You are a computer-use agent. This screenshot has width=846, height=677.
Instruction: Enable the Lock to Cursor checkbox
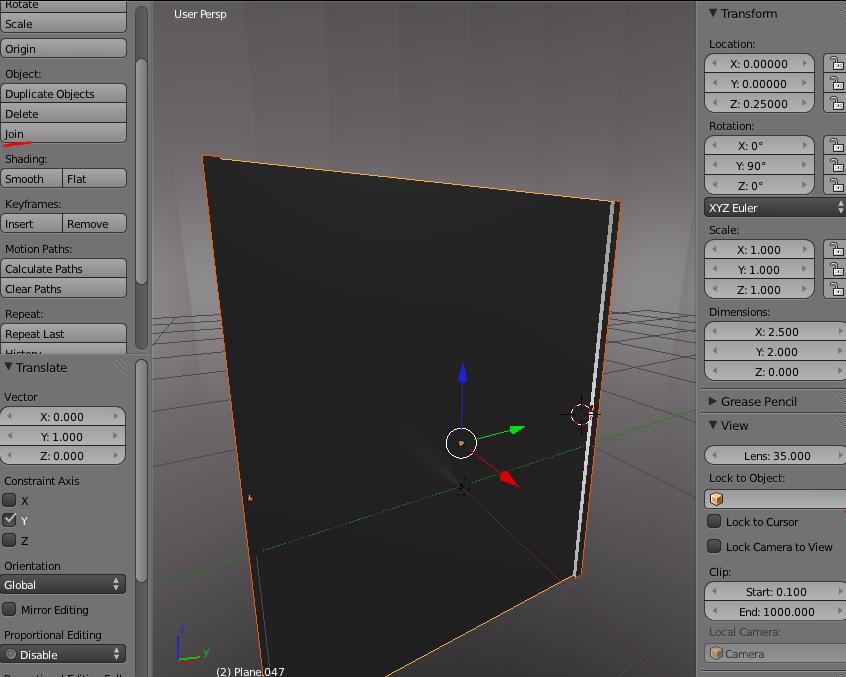tap(714, 521)
